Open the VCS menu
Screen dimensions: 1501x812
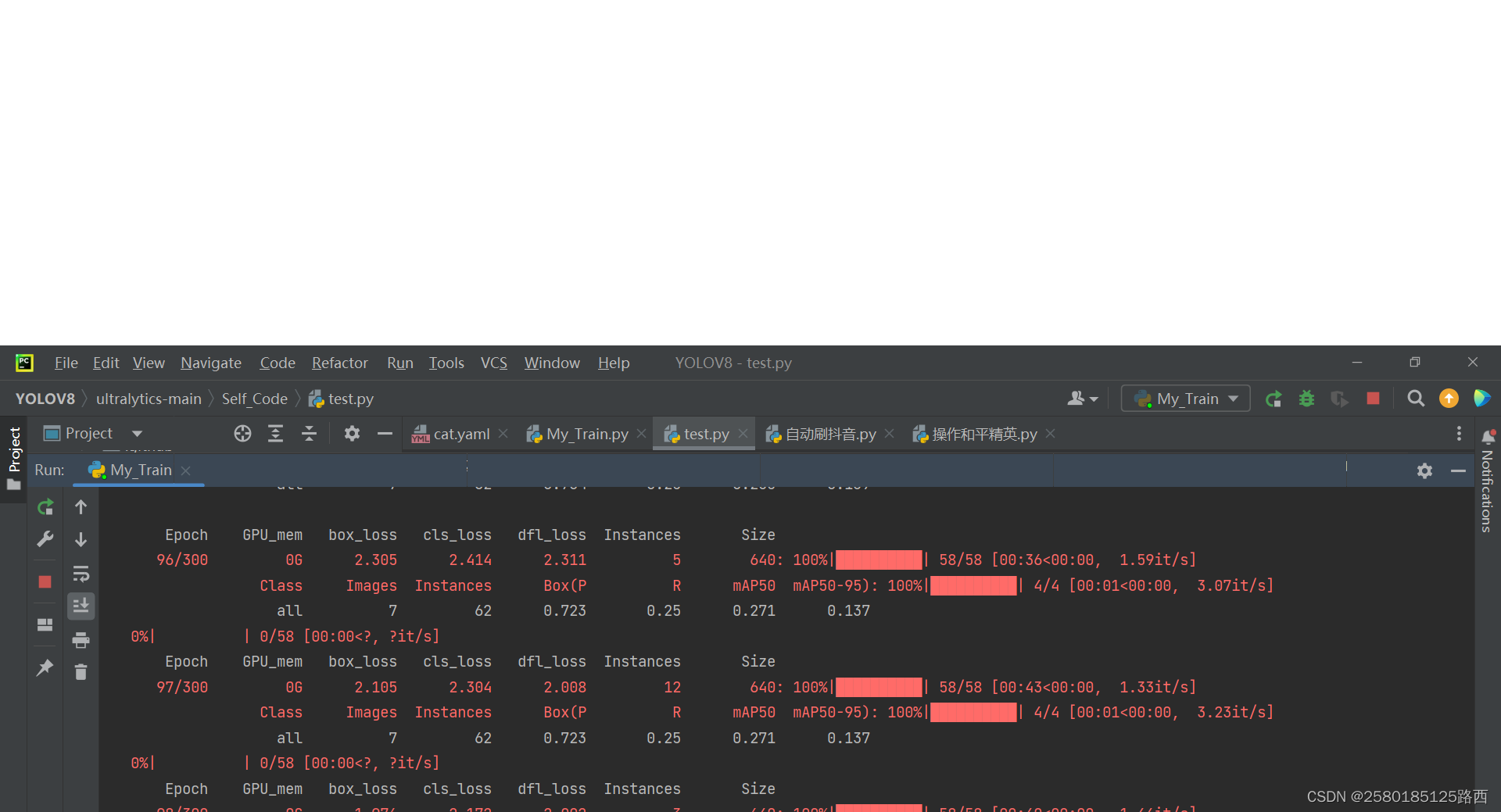[x=494, y=363]
